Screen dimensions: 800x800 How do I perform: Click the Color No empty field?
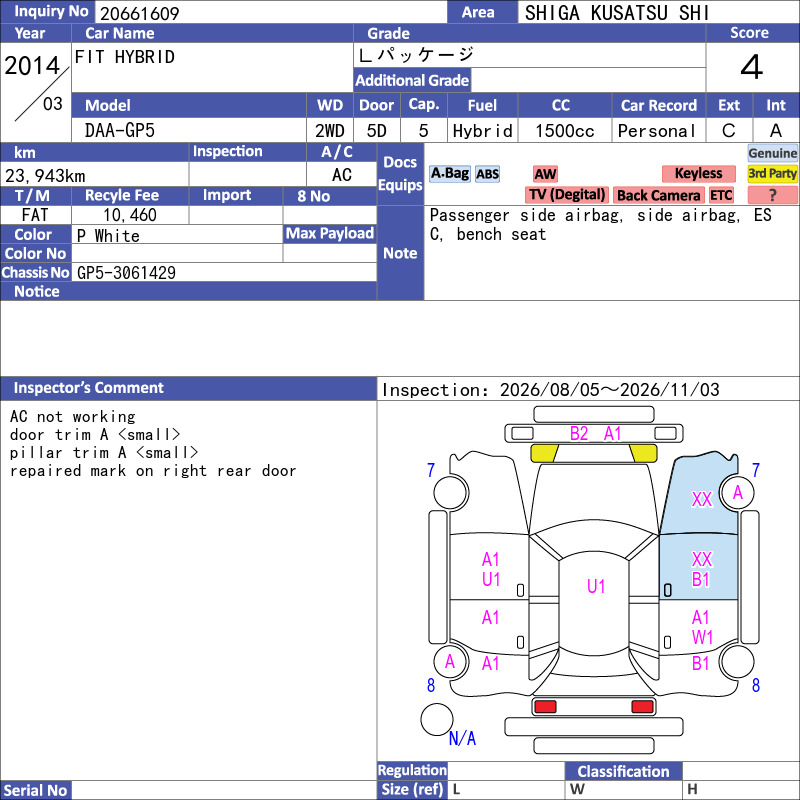coord(177,253)
